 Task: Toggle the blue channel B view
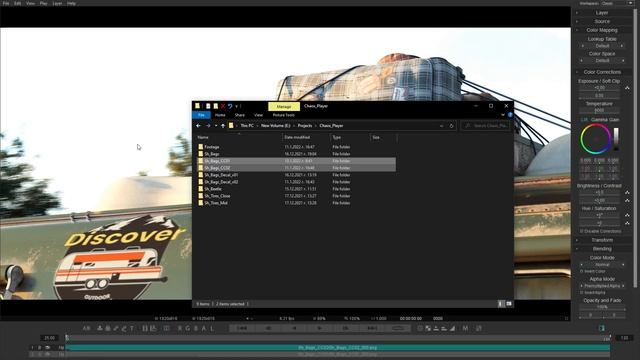[x=196, y=328]
